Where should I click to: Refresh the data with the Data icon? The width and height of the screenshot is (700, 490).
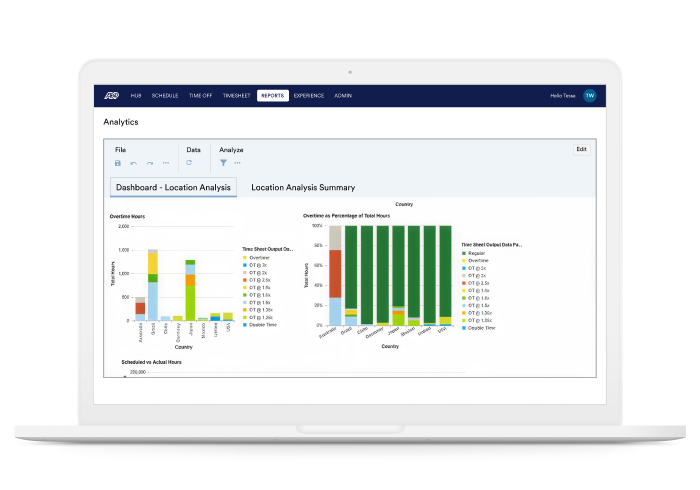click(x=189, y=163)
